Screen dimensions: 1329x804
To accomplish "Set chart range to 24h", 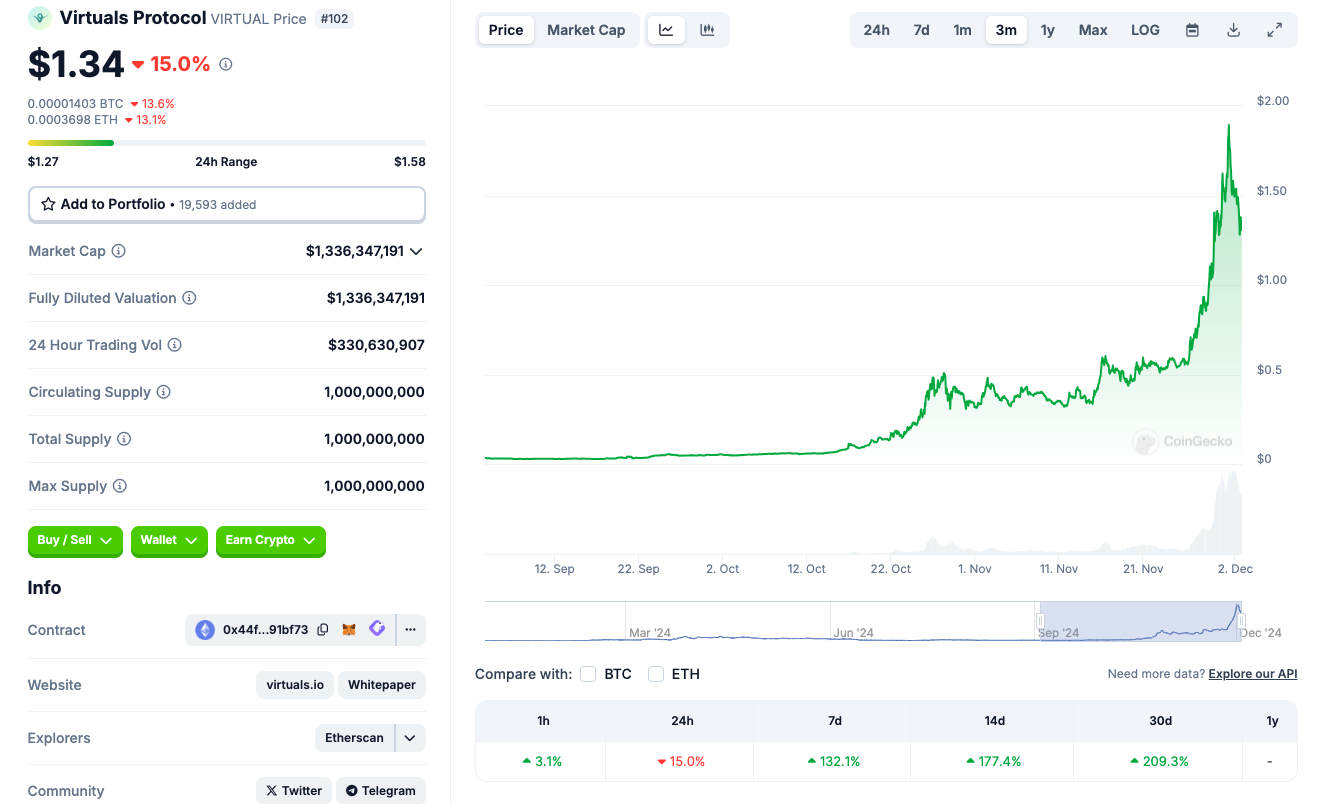I will click(876, 30).
